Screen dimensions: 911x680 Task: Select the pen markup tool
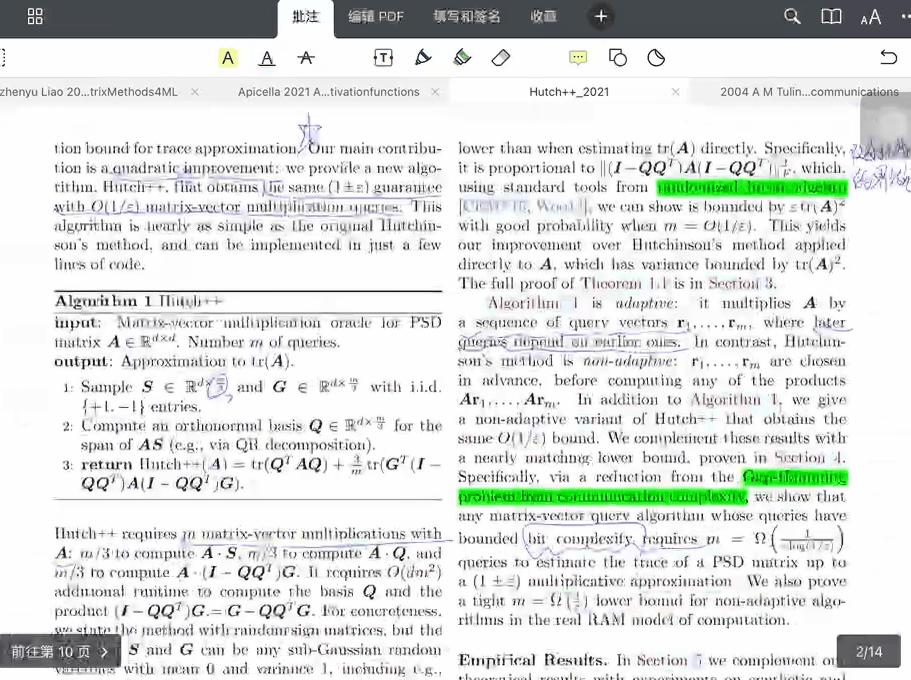tap(422, 58)
